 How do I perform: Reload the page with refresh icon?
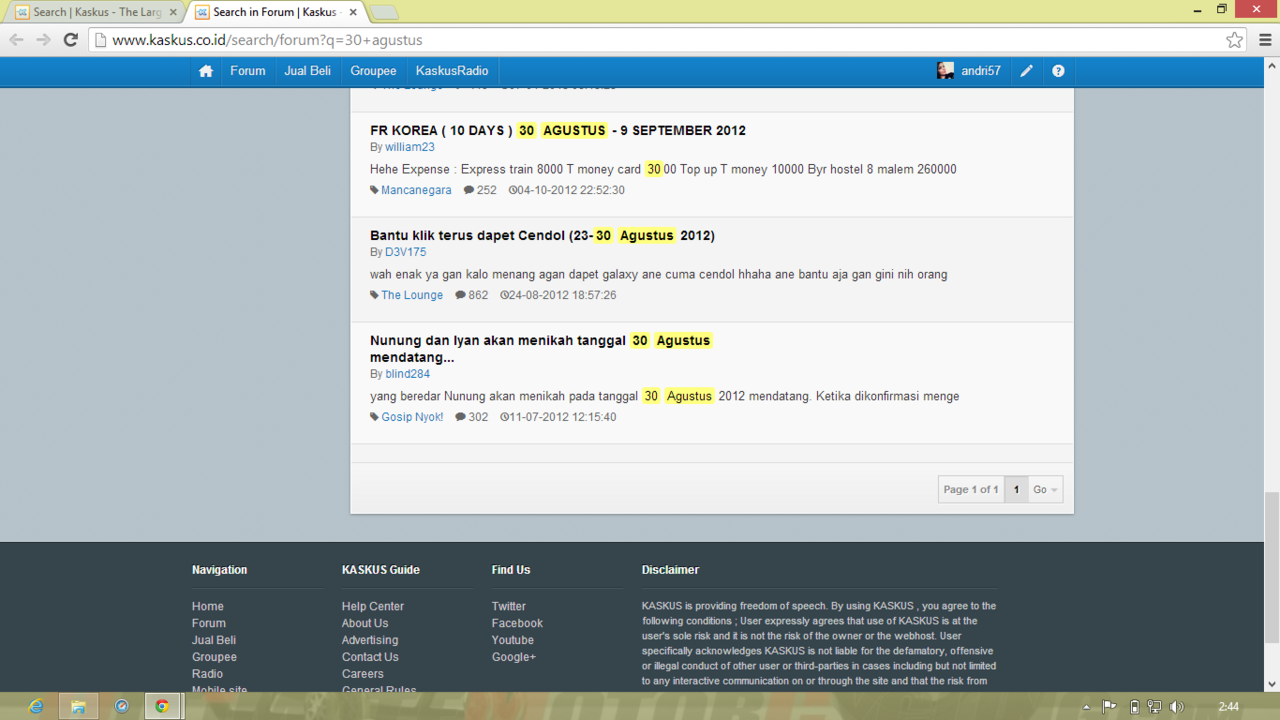[70, 40]
